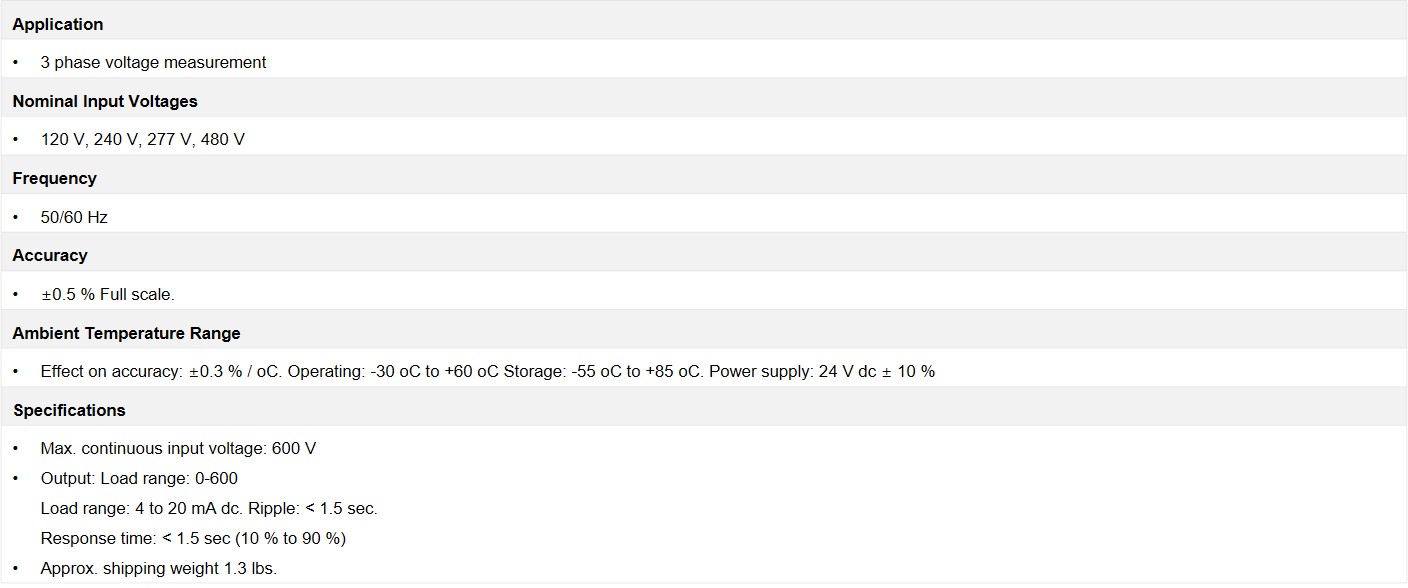Click the '50/60 Hz' value
This screenshot has height=588, width=1408.
point(74,217)
